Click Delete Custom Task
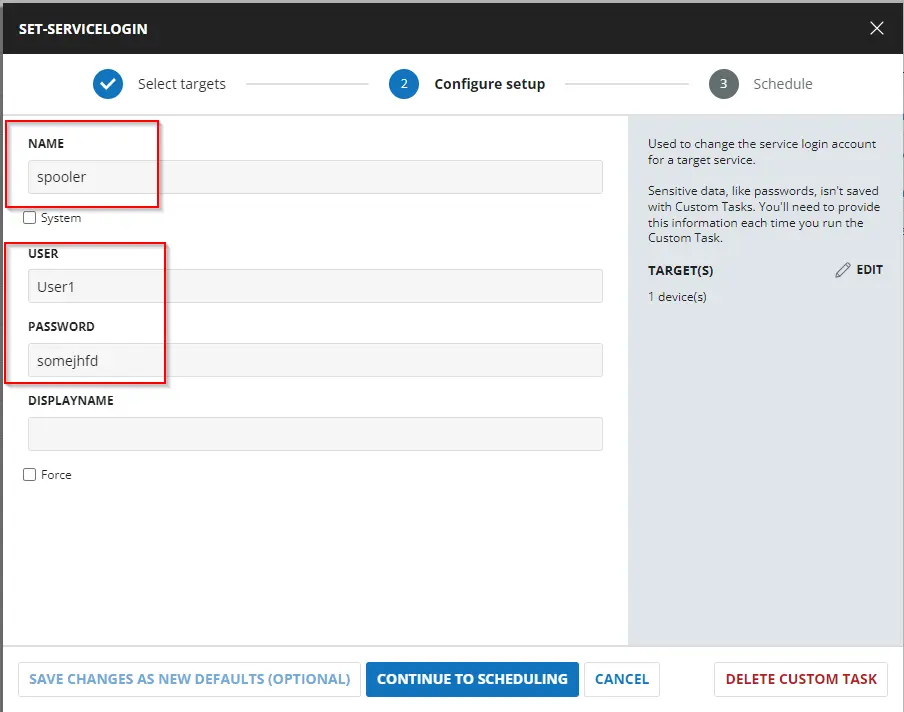 (800, 679)
